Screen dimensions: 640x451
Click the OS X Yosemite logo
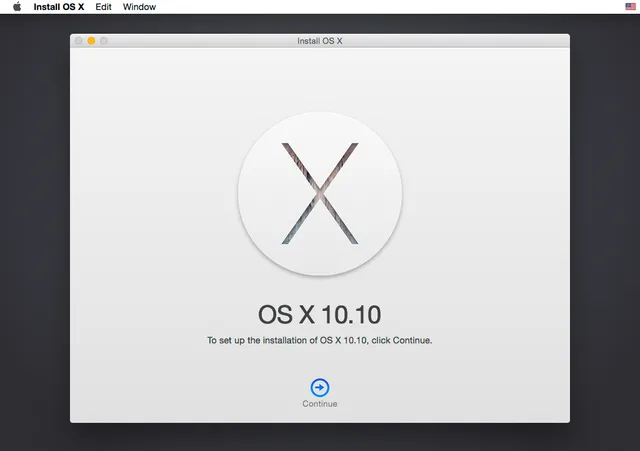320,194
